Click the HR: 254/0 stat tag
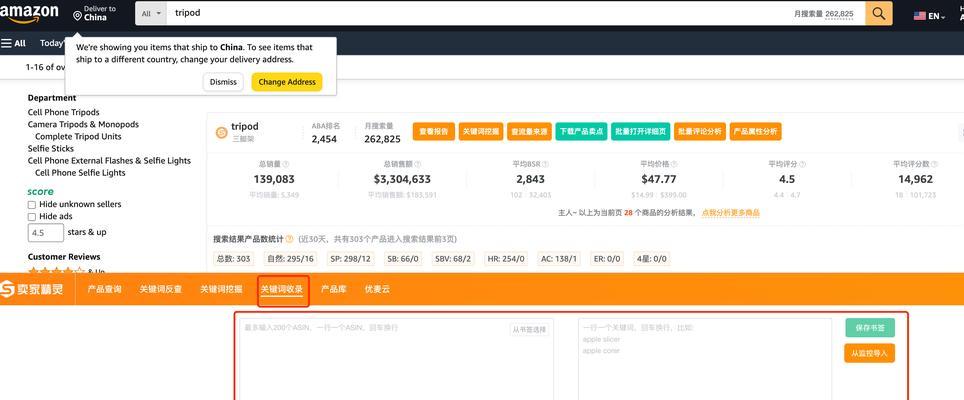964x400 pixels. 506,259
